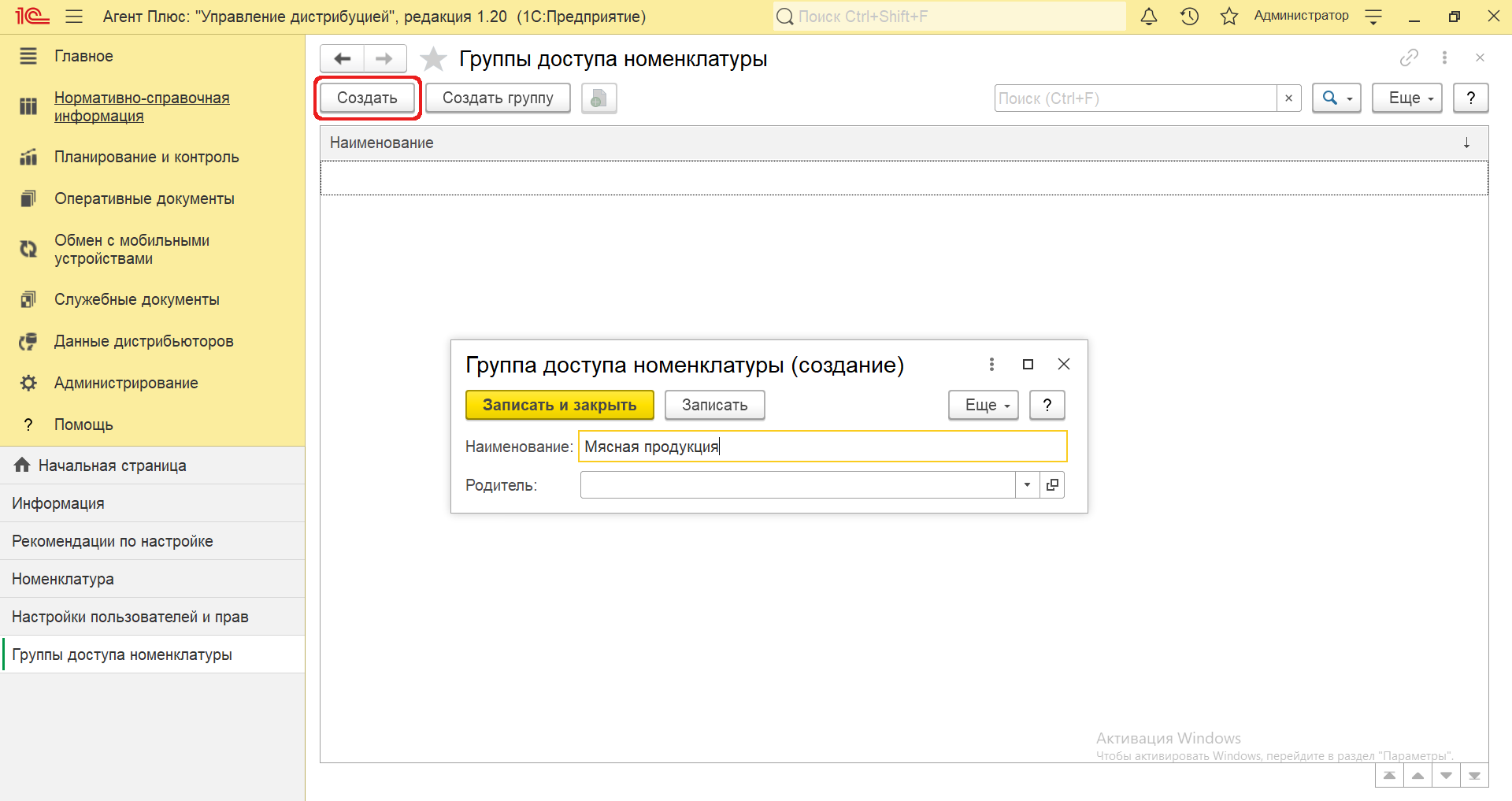Clear the list search field
Screen dimensions: 1512x801
1288,98
